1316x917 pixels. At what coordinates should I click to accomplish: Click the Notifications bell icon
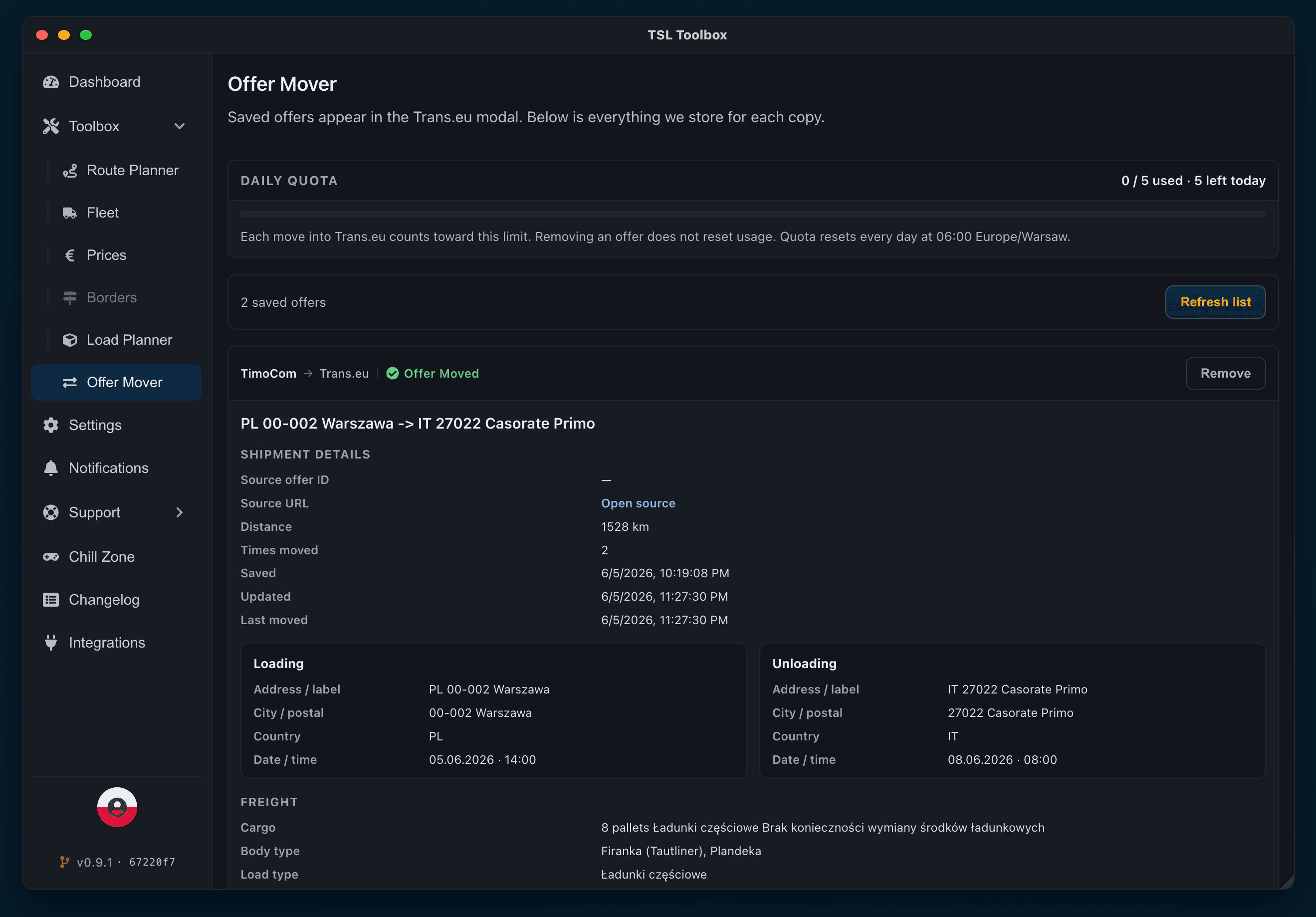click(51, 468)
